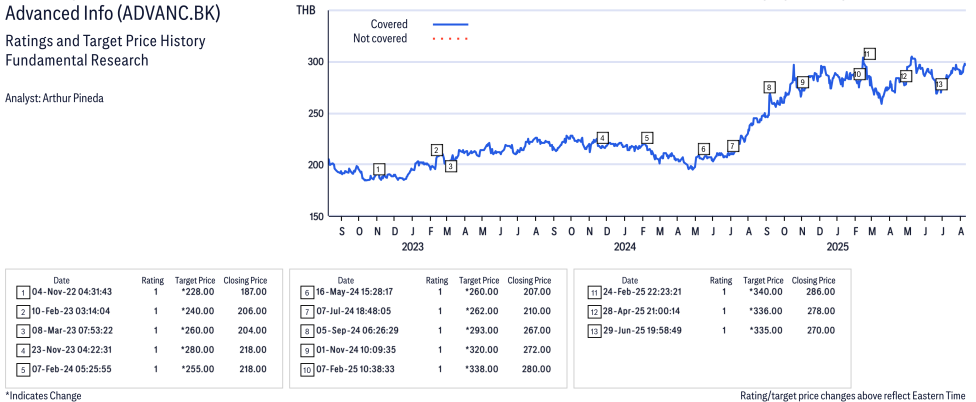The image size is (976, 402).
Task: Click the red dotted Not covered legend line
Action: tap(450, 39)
